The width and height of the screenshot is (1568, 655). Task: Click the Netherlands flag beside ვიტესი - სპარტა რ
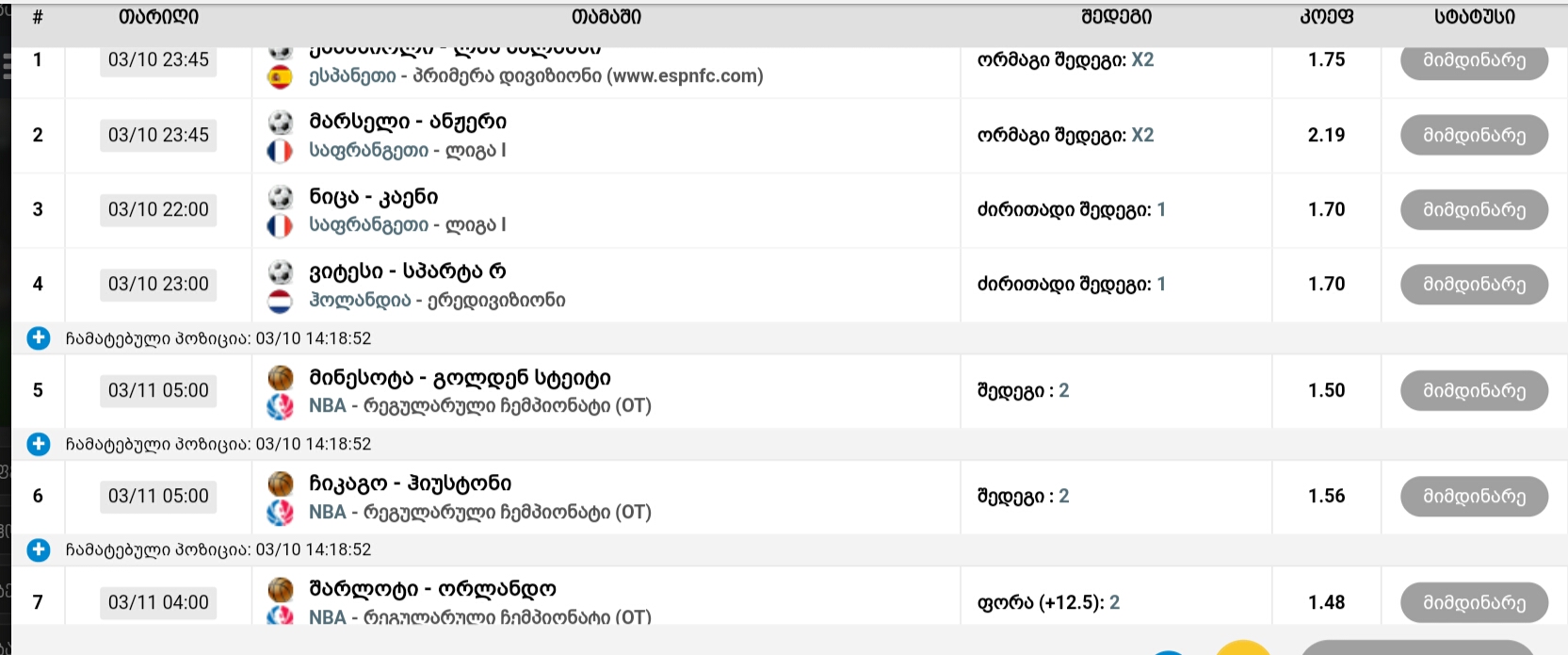click(280, 301)
